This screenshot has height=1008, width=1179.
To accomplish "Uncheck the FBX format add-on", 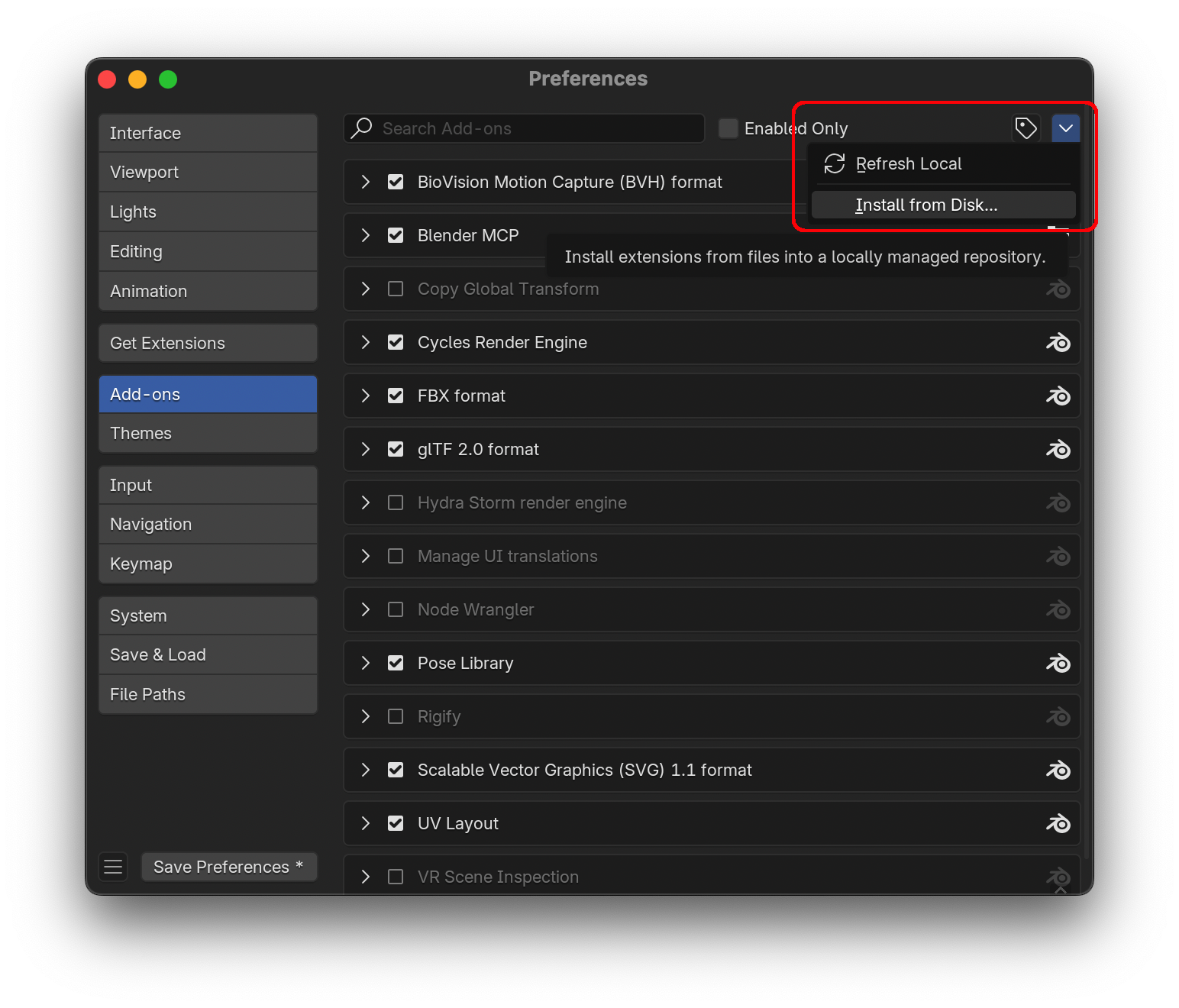I will pos(396,396).
